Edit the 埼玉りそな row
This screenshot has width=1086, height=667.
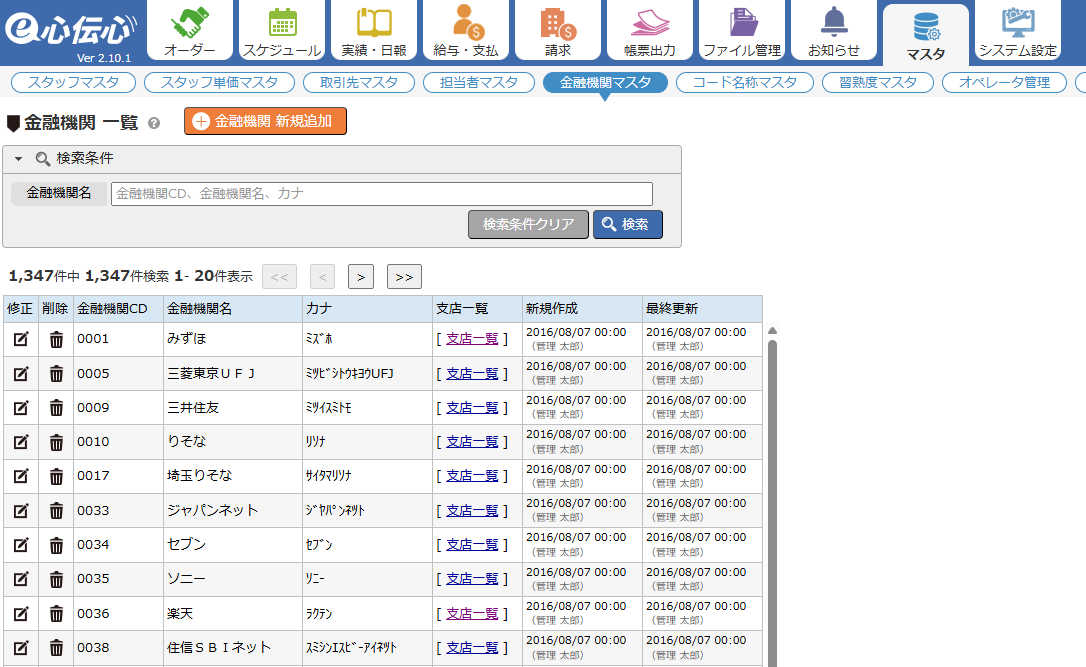coord(21,477)
